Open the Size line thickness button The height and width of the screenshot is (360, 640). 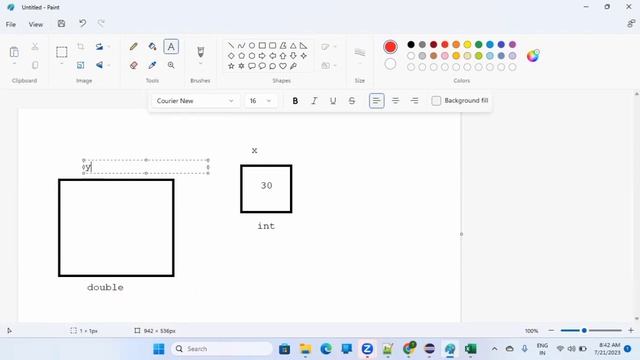pos(360,52)
